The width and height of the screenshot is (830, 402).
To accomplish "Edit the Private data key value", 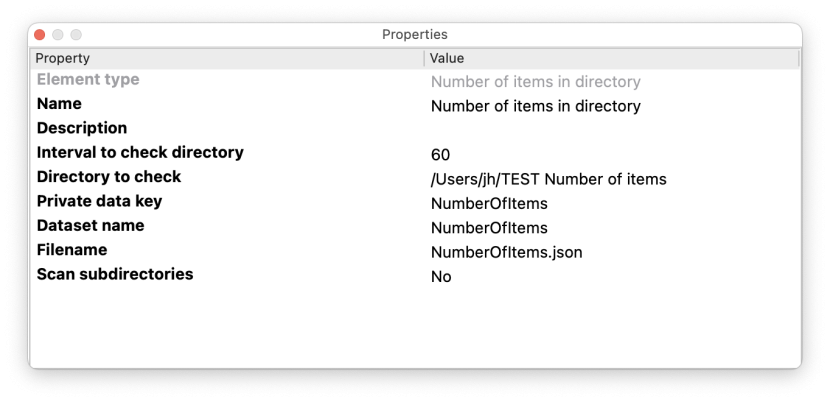I will (x=489, y=203).
